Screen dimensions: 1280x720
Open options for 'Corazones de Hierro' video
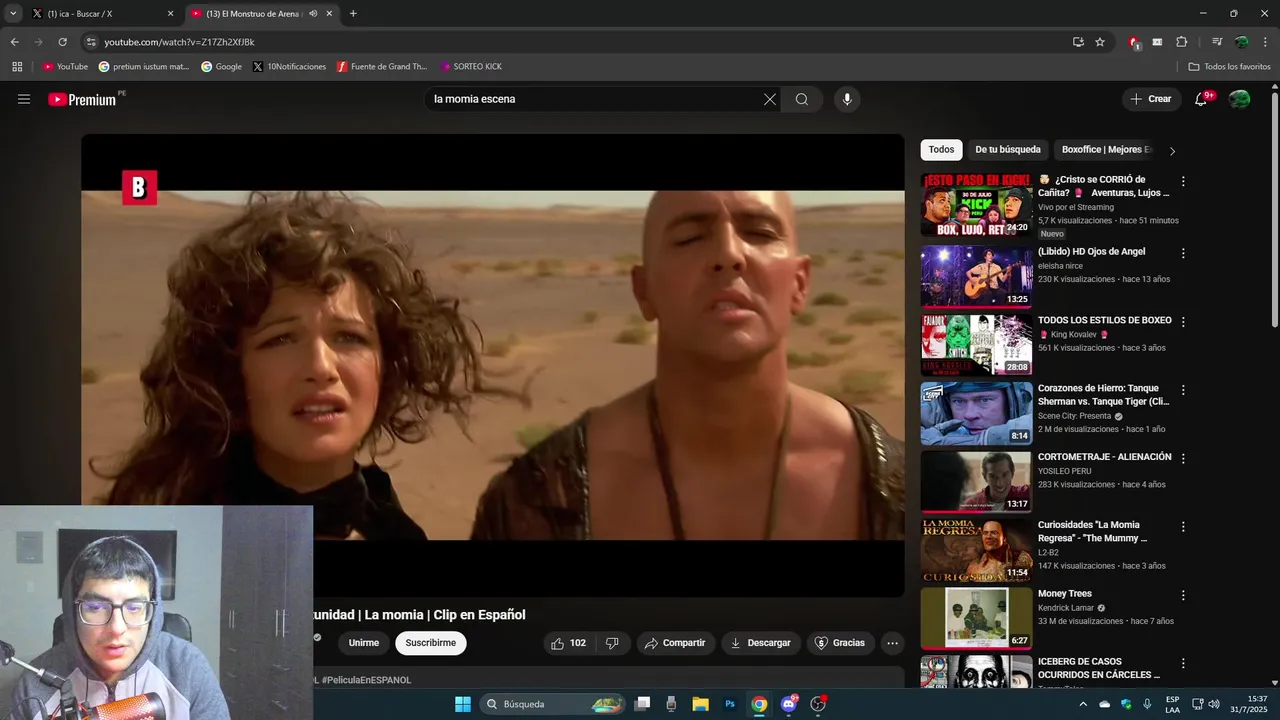click(x=1183, y=390)
